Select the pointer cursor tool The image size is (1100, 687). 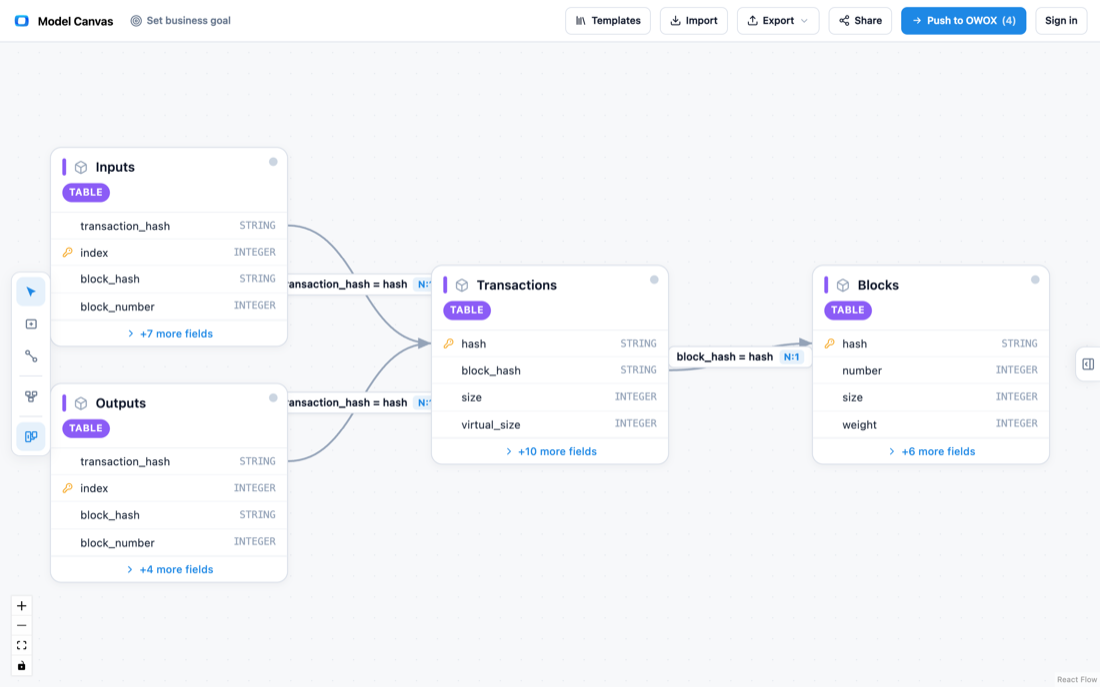pos(31,292)
